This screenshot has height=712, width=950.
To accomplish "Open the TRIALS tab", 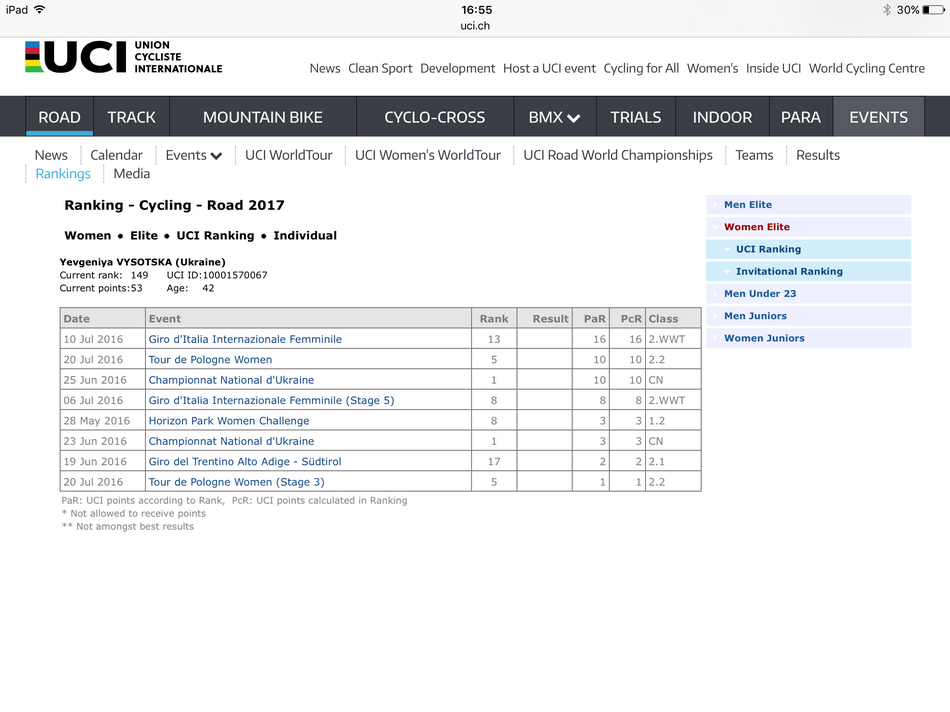I will (636, 117).
